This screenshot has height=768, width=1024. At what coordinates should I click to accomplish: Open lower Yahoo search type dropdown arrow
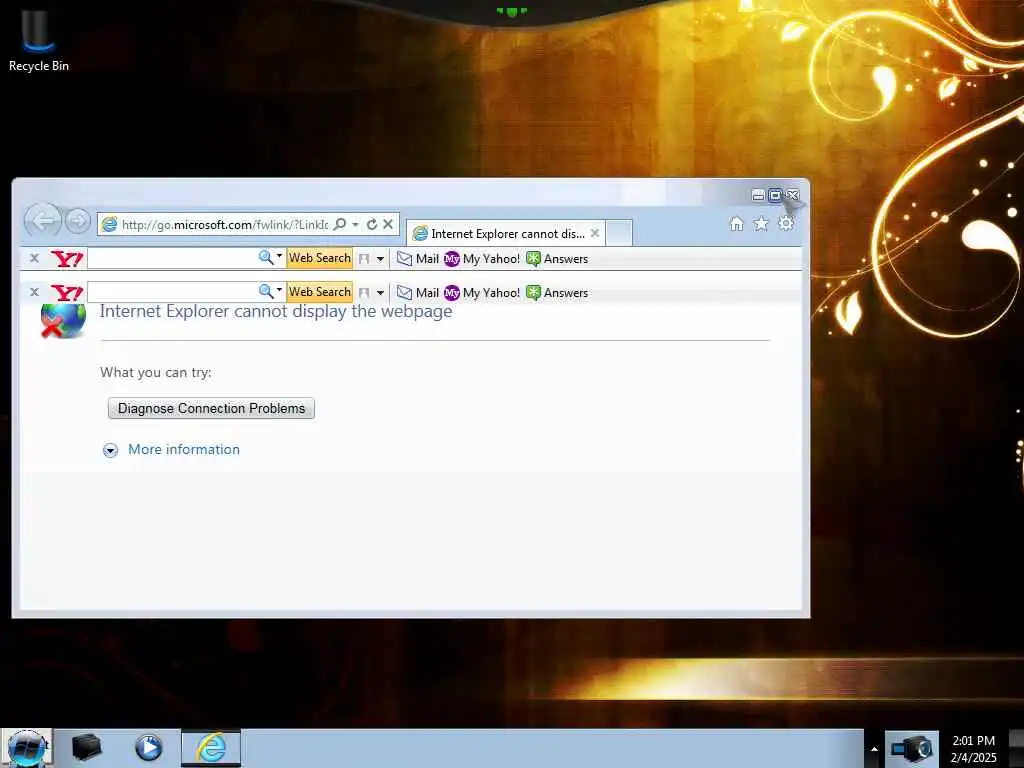click(x=280, y=289)
